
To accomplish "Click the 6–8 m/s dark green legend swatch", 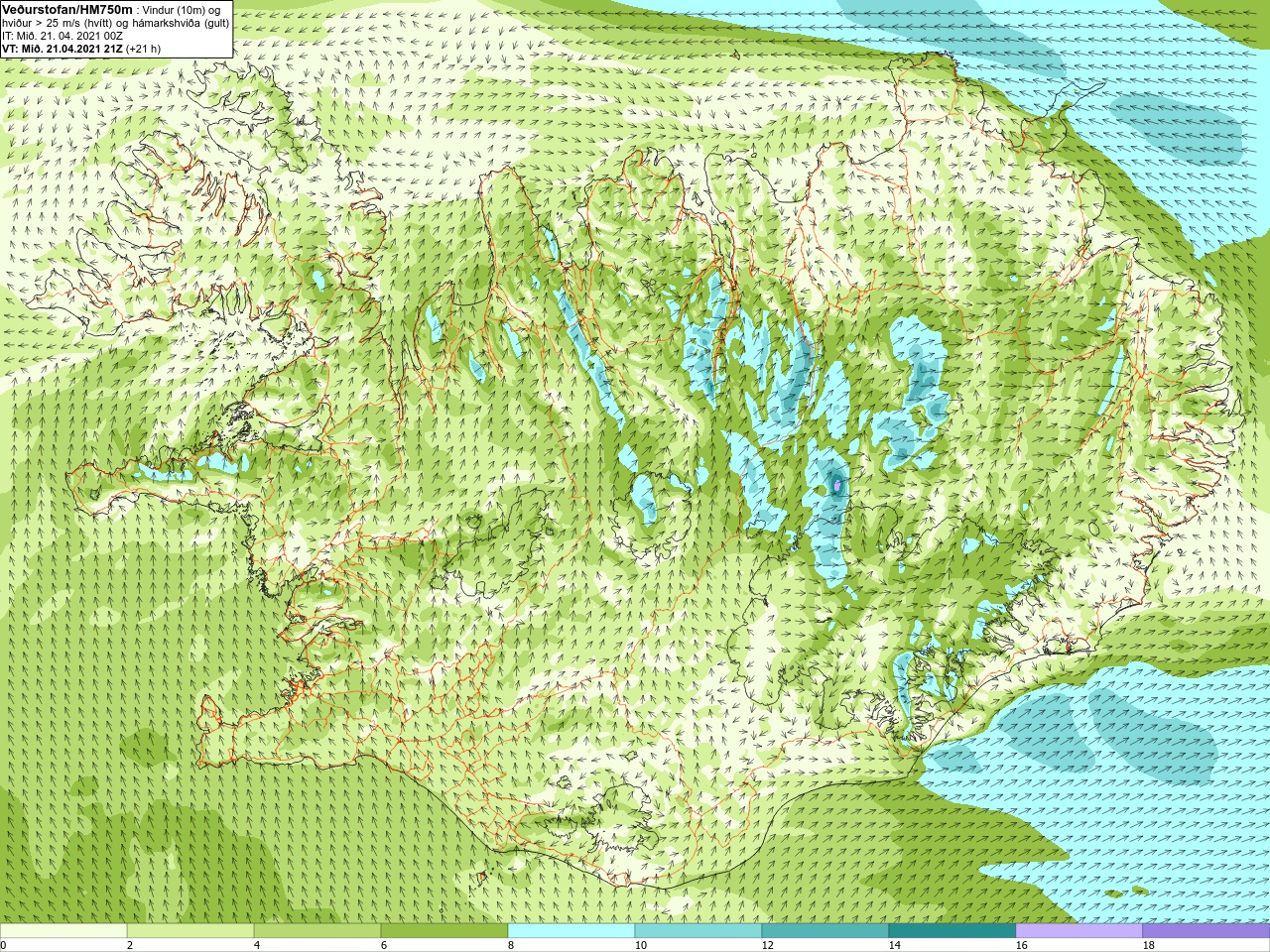I will pos(444,932).
